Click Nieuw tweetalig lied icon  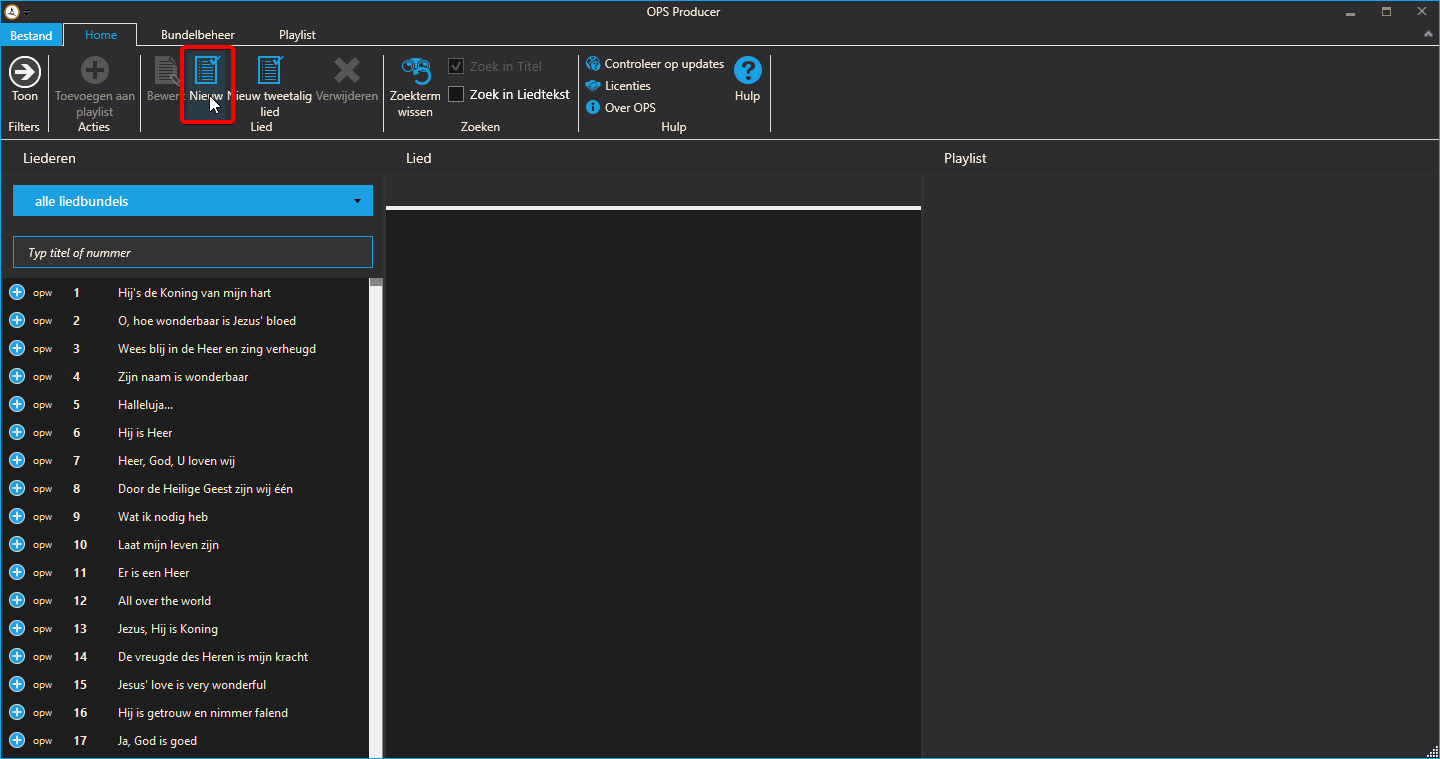(270, 71)
